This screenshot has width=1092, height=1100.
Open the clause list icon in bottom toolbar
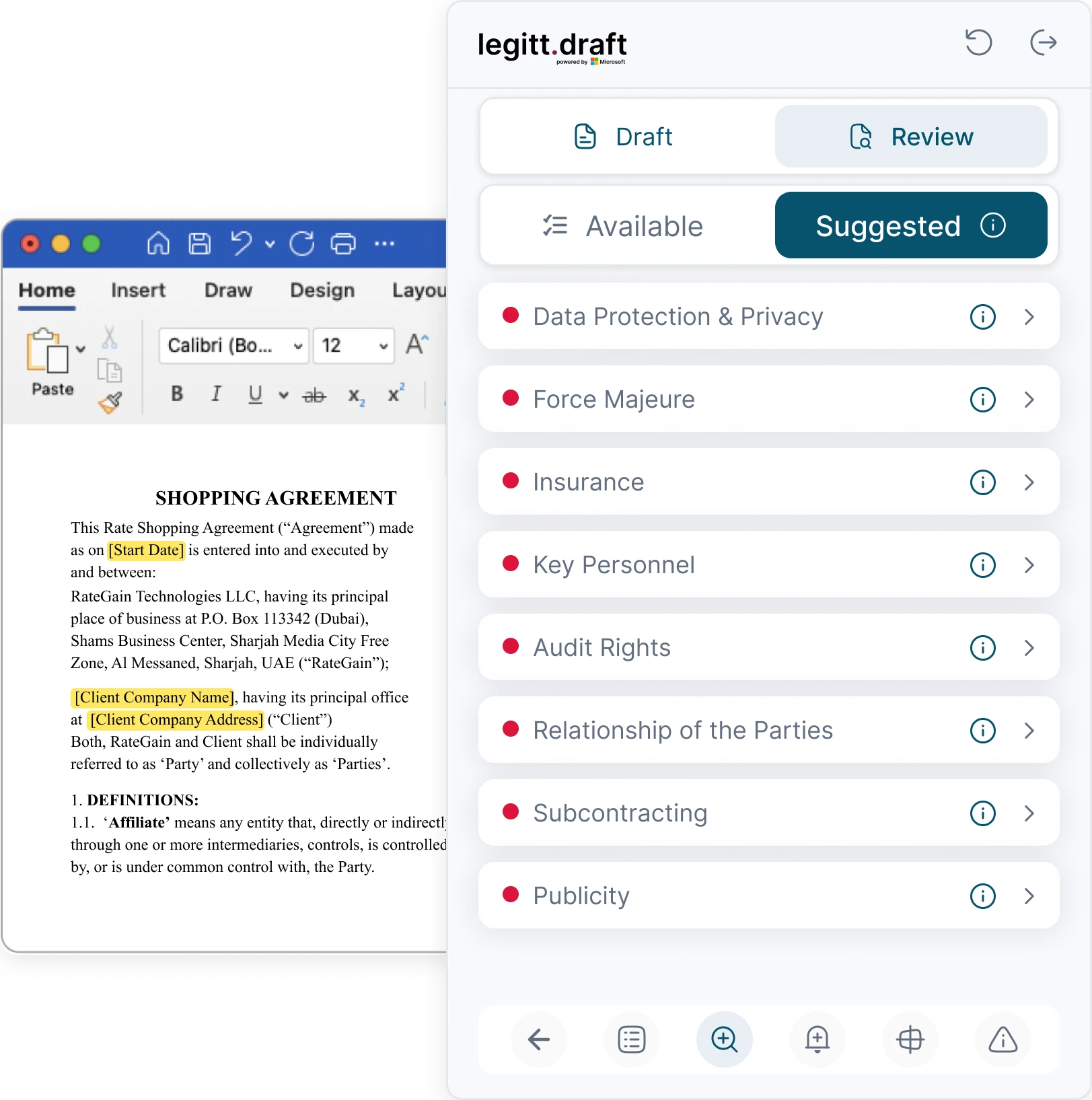click(x=631, y=1039)
